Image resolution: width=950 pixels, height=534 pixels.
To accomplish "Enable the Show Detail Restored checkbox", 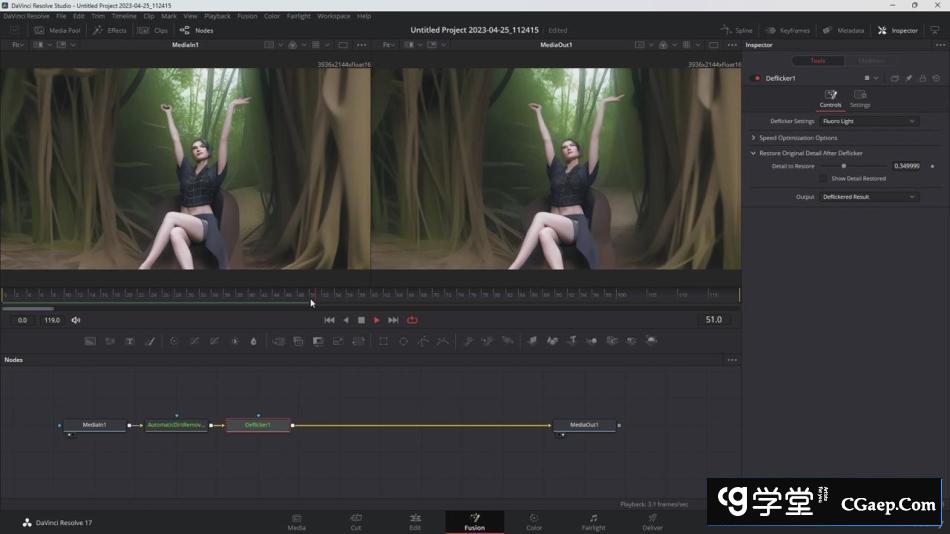I will 823,178.
